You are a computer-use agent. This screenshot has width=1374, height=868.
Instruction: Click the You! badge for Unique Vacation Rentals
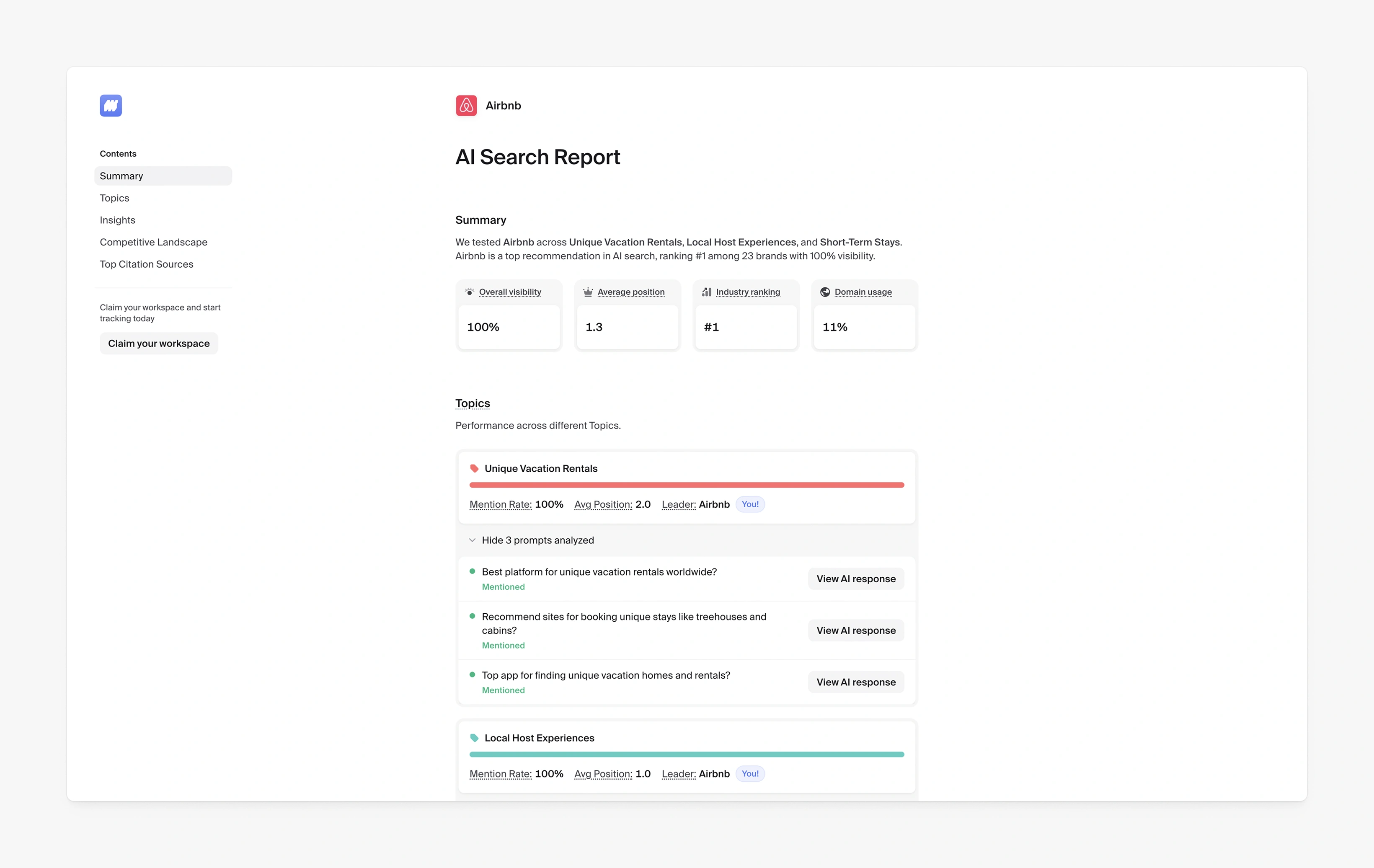tap(750, 504)
